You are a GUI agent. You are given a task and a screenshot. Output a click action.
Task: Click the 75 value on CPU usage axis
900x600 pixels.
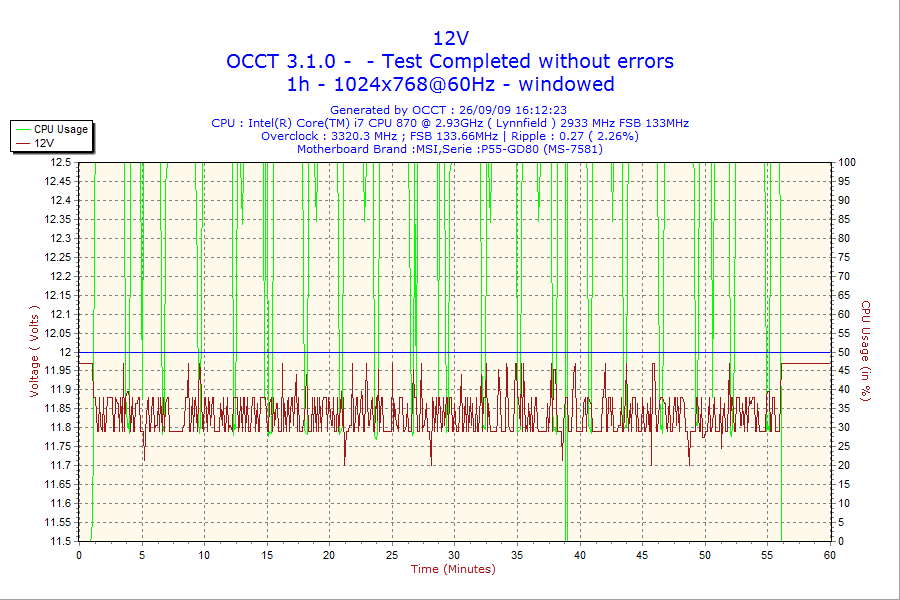click(844, 257)
